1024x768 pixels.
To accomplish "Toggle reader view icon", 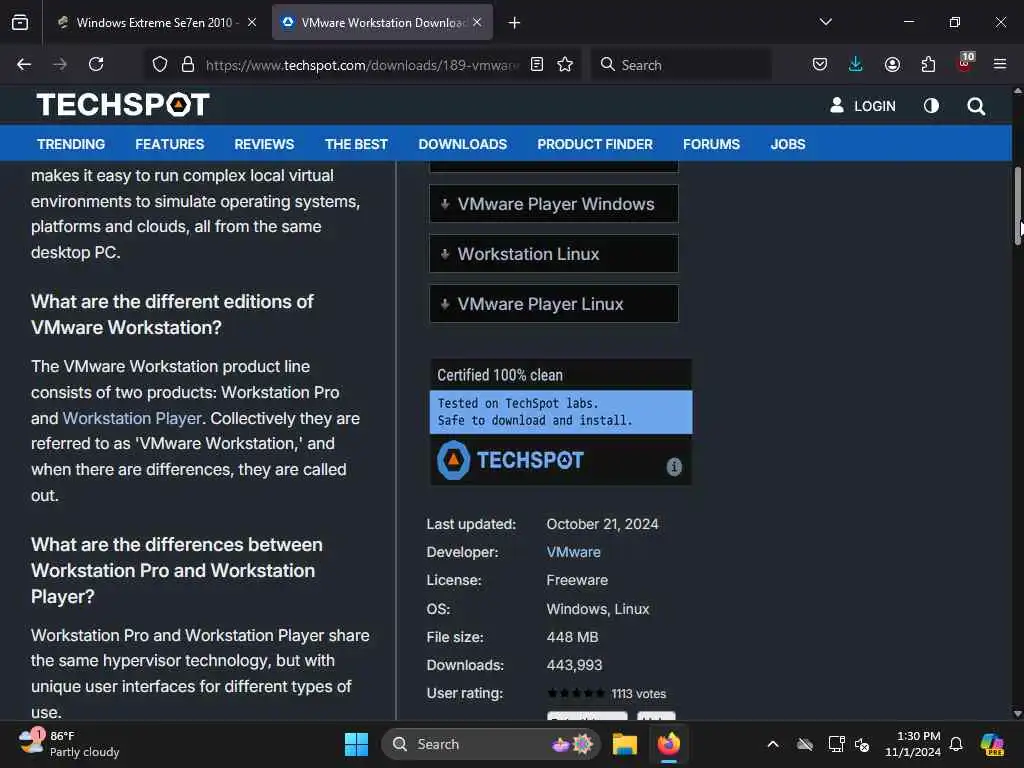I will tap(537, 64).
